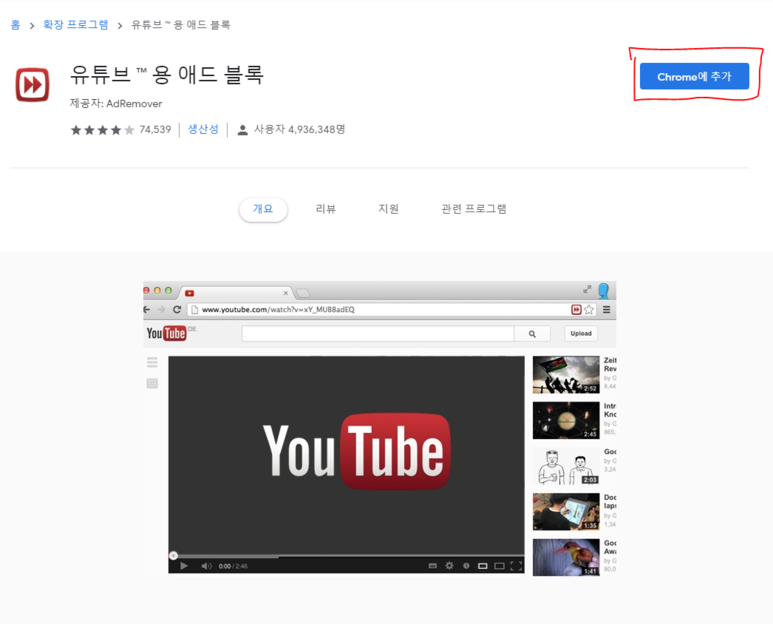
Task: Go to 홈 breadcrumb link
Action: [15, 25]
